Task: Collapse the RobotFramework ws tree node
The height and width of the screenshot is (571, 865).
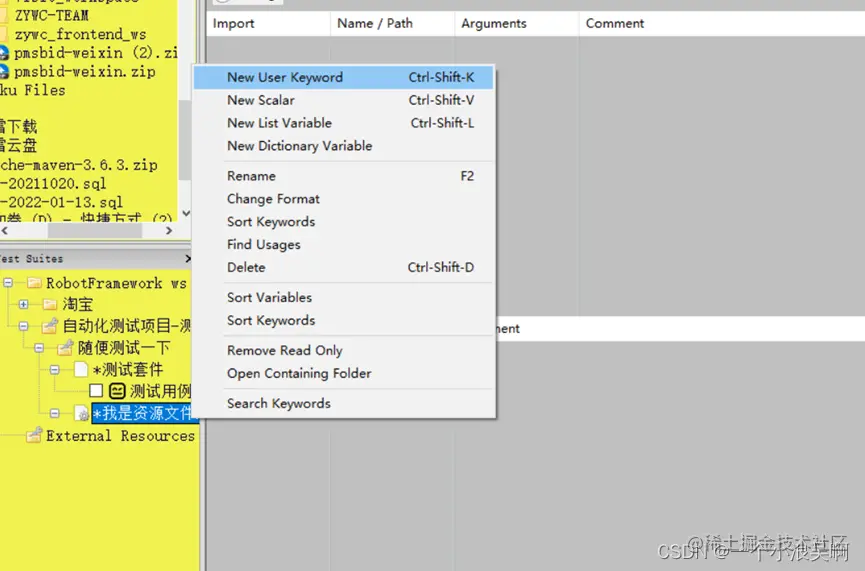Action: pos(8,283)
